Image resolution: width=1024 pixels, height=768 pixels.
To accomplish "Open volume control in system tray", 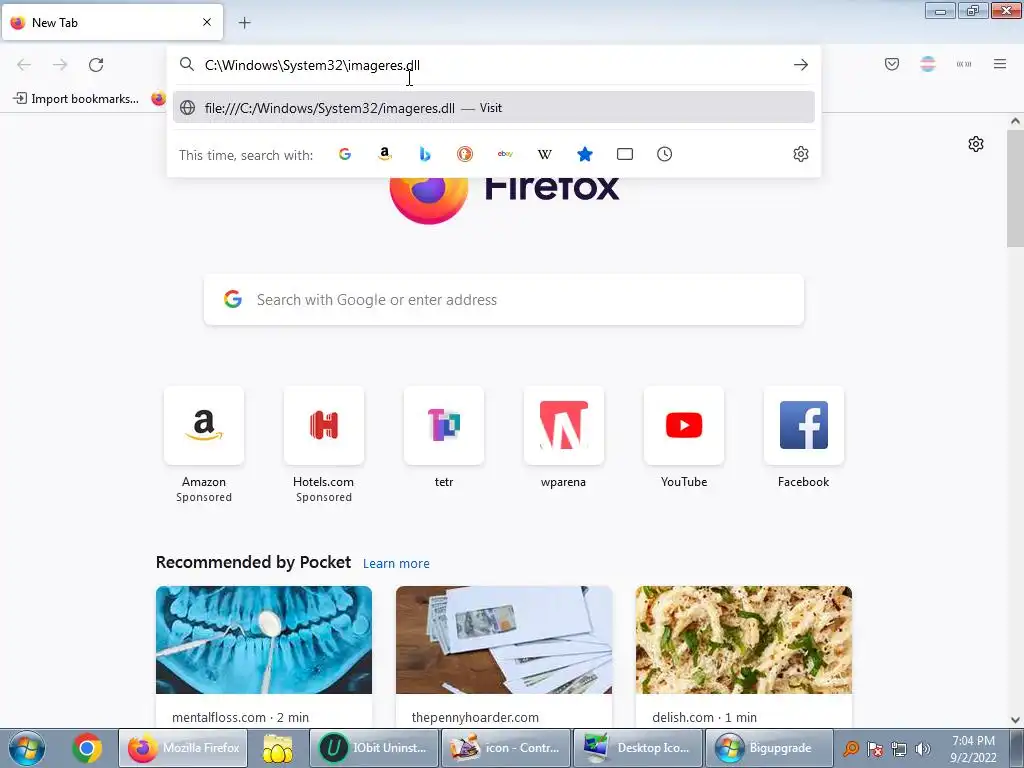I will pos(923,749).
